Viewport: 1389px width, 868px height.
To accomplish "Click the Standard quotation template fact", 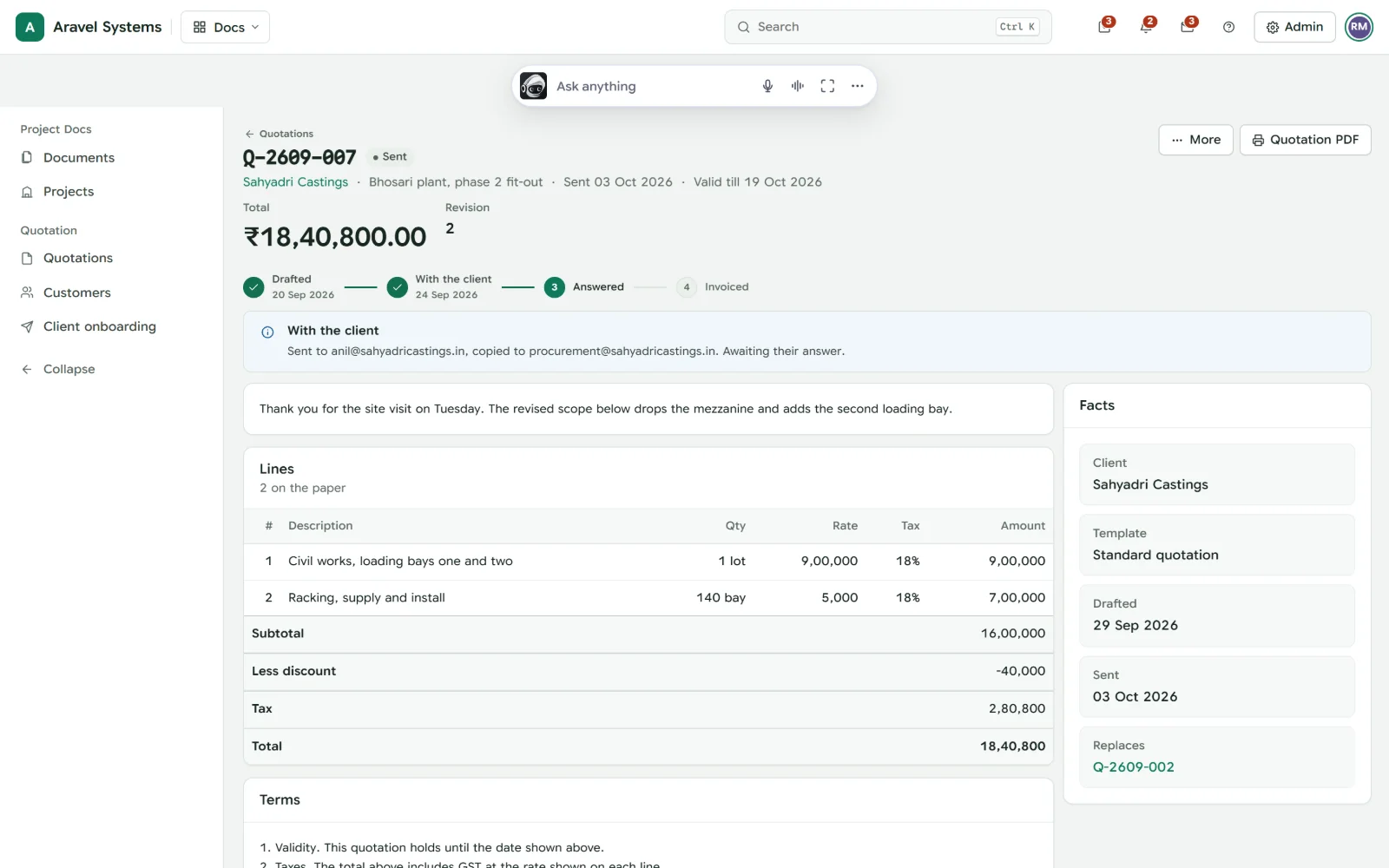I will [1216, 545].
